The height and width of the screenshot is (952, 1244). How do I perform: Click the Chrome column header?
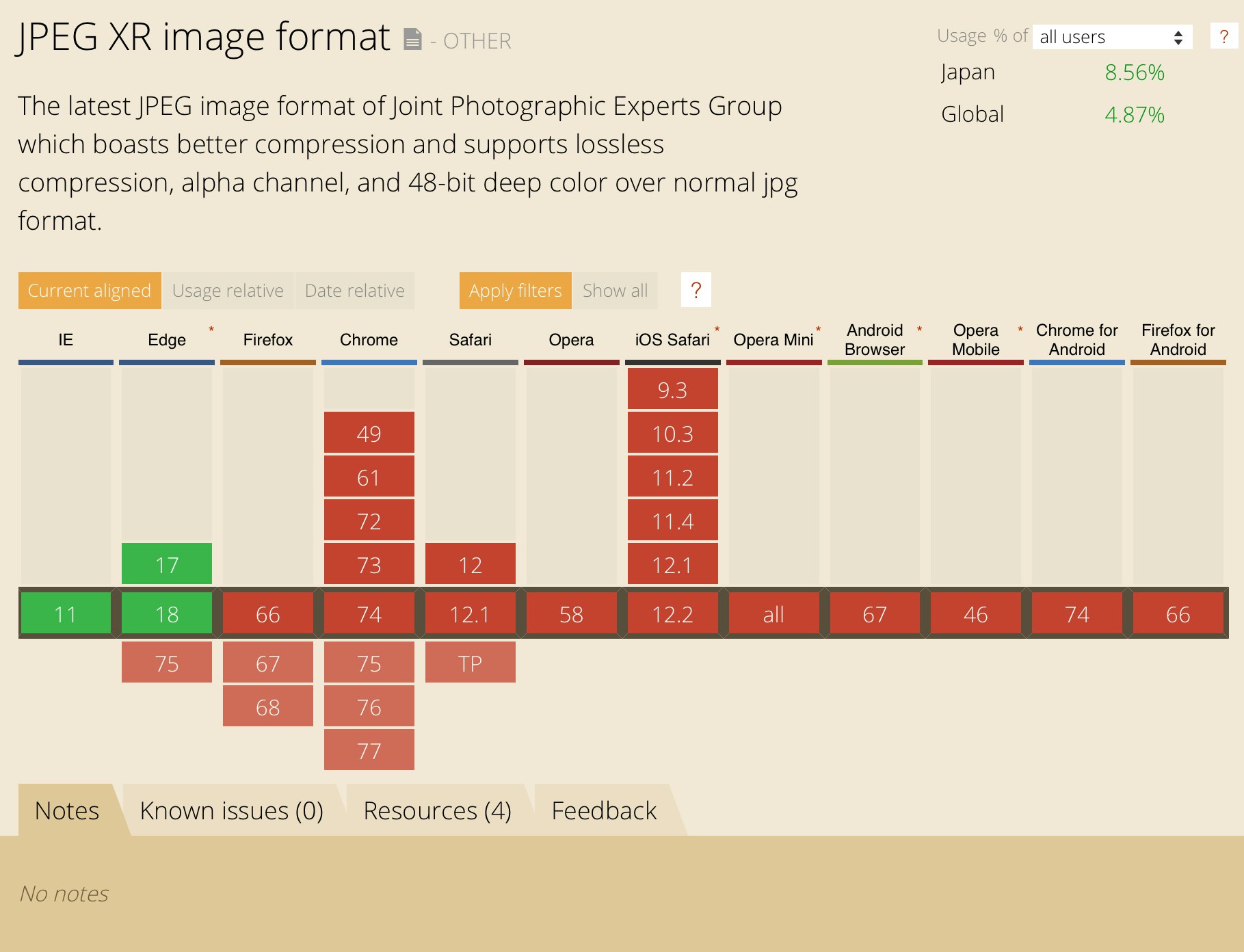point(369,340)
